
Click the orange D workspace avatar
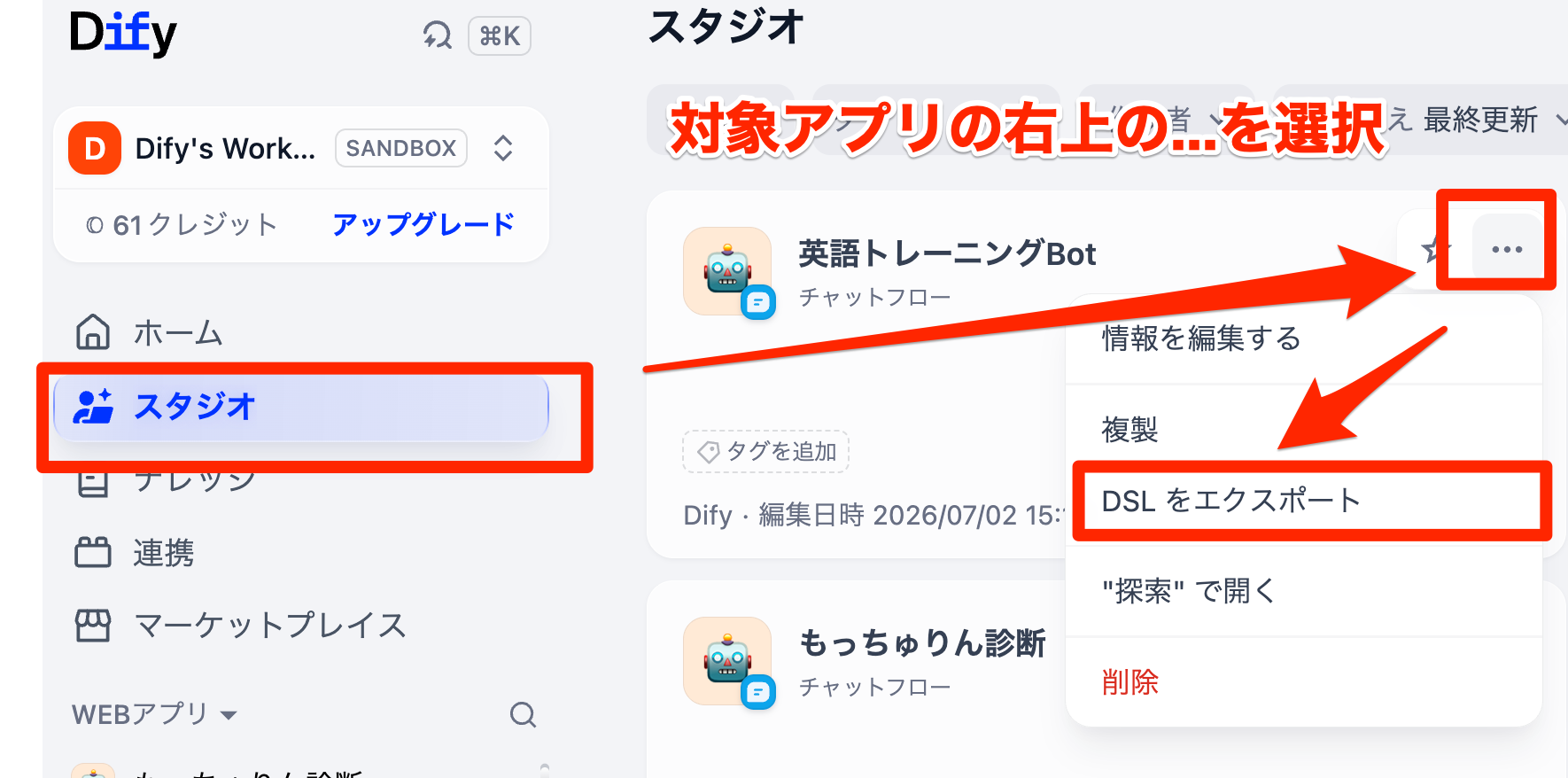tap(95, 148)
